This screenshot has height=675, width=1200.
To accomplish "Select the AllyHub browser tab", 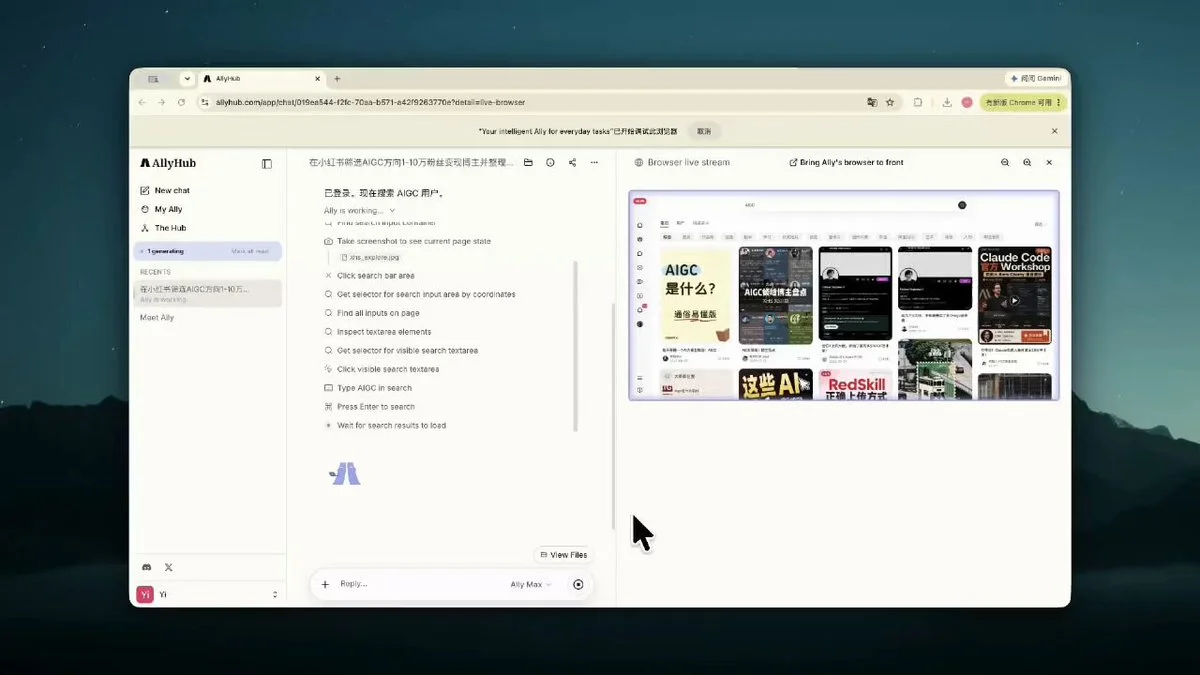I will pos(262,78).
